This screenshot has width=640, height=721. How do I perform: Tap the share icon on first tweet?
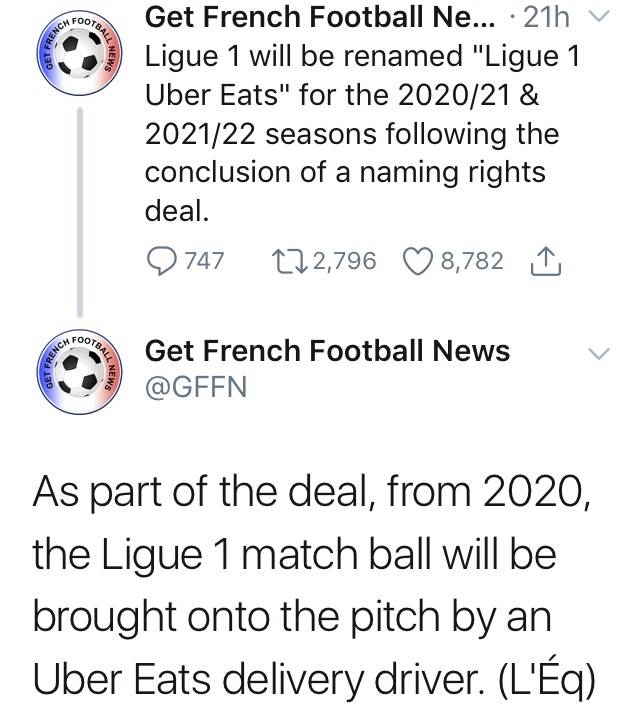(546, 261)
